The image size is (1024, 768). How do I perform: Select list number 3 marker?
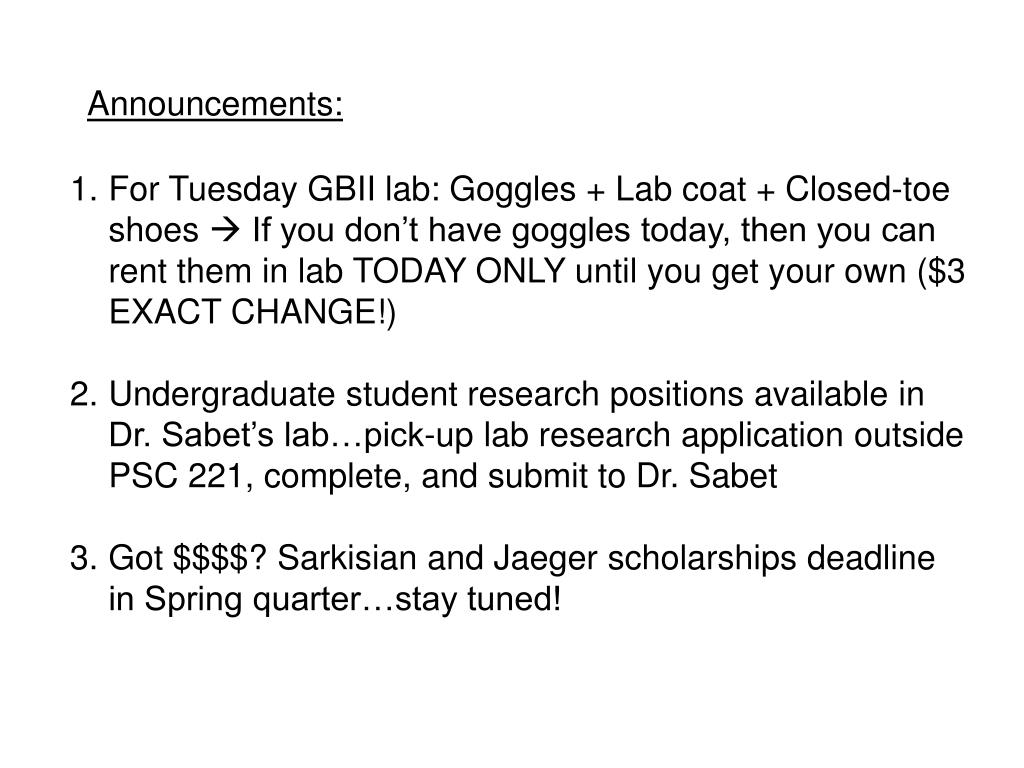click(x=84, y=558)
